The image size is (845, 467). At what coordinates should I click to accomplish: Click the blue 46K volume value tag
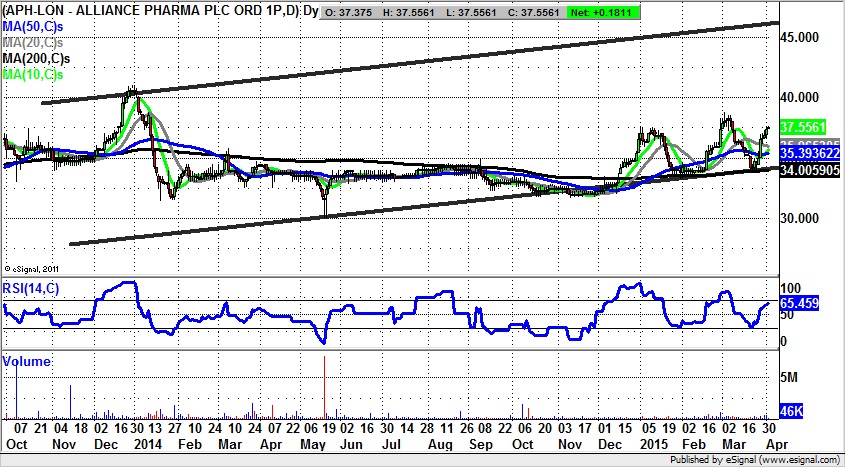point(790,412)
